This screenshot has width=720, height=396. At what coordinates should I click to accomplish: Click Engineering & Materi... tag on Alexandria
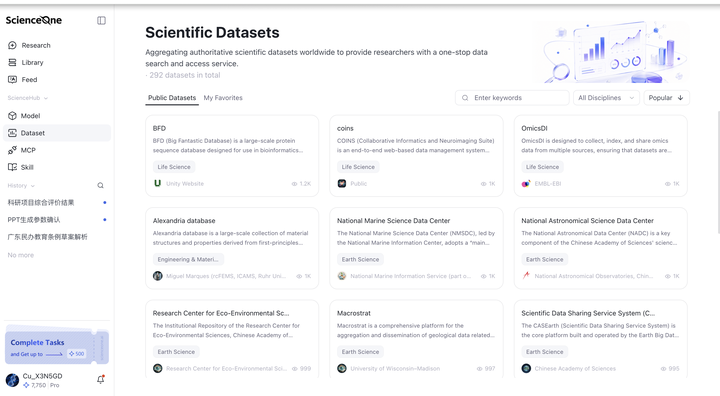[188, 259]
